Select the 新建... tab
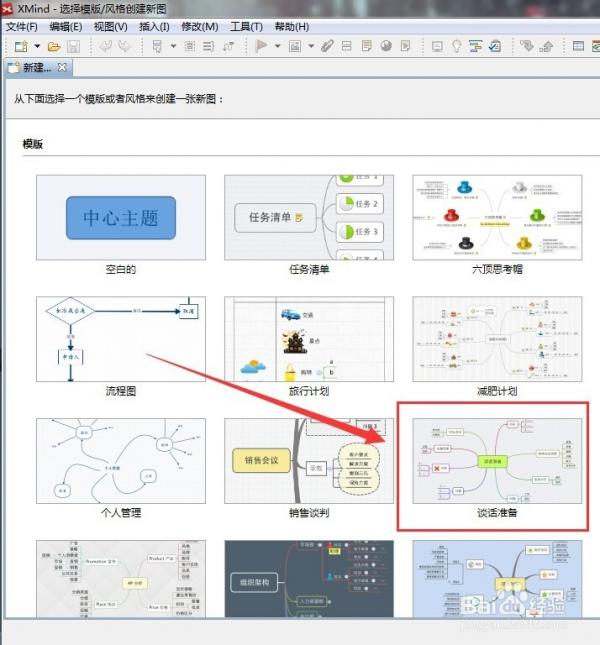Viewport: 600px width, 645px height. click(x=37, y=67)
